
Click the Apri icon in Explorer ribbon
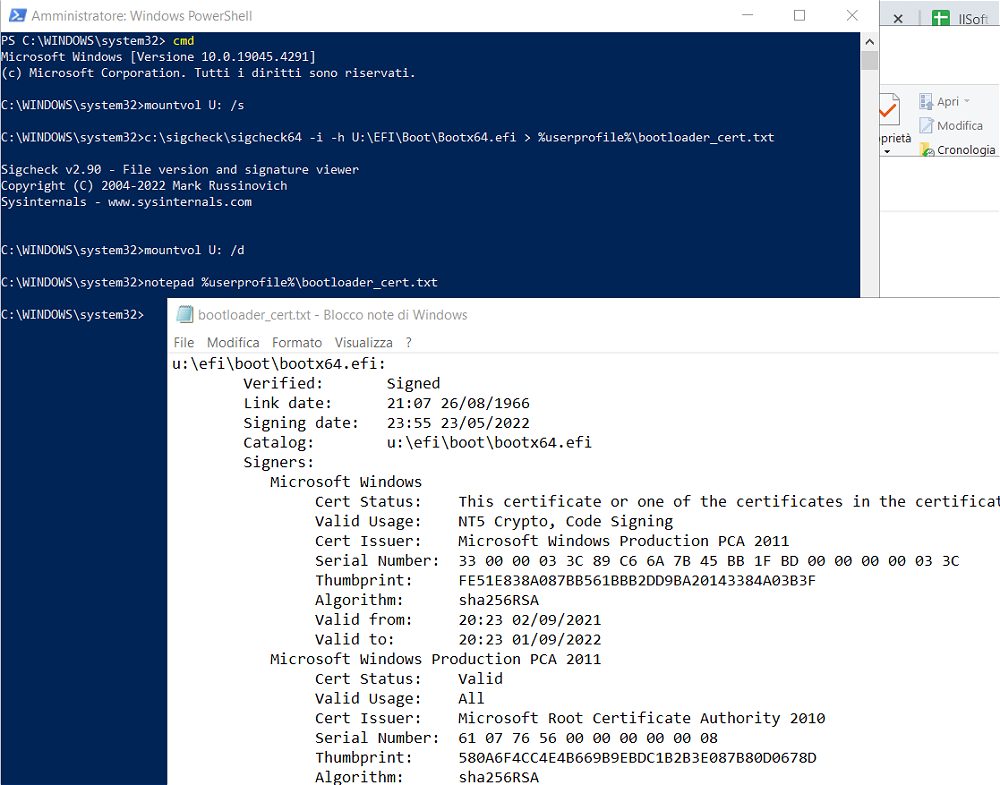926,102
